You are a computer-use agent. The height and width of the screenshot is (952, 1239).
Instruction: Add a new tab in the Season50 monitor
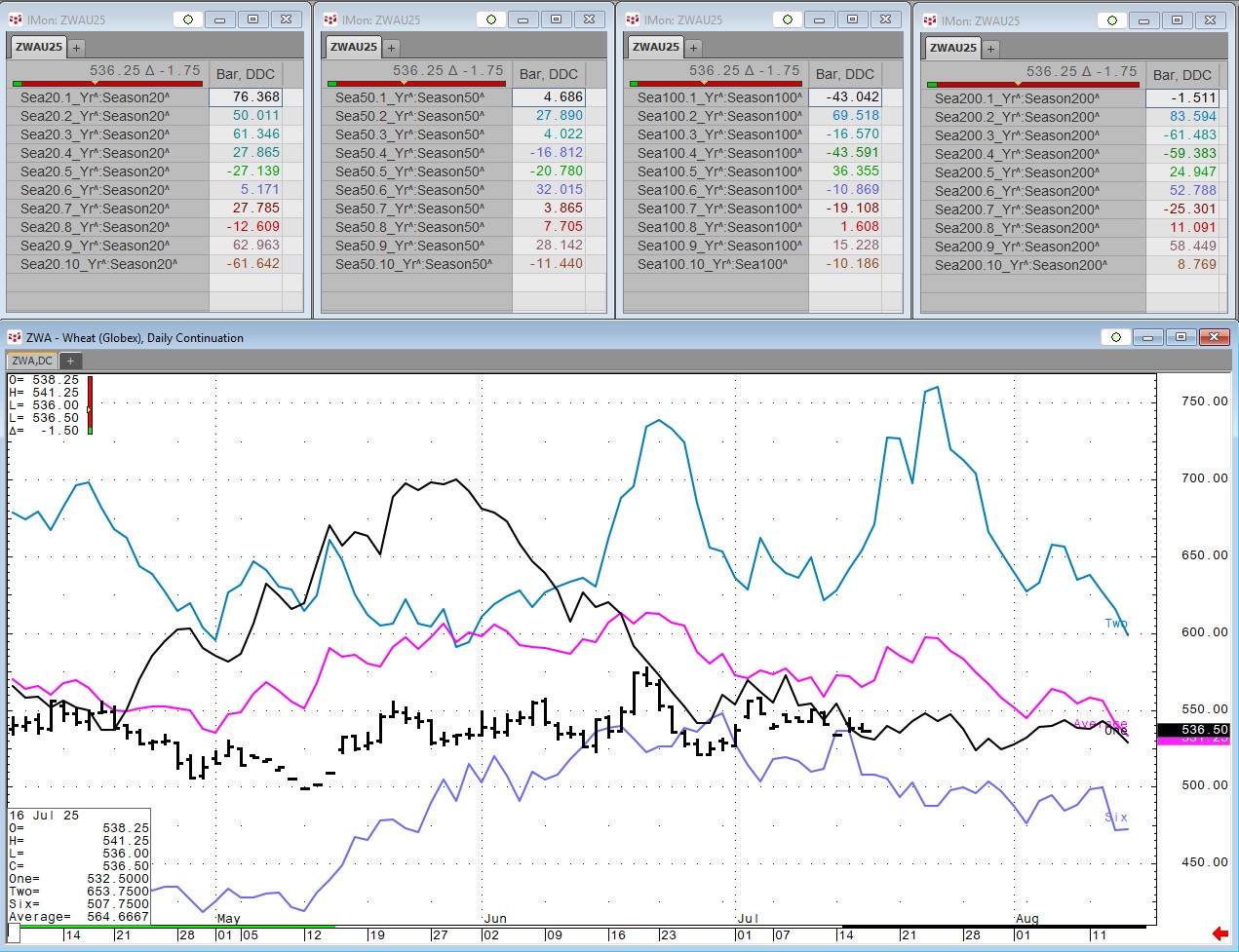[x=391, y=47]
